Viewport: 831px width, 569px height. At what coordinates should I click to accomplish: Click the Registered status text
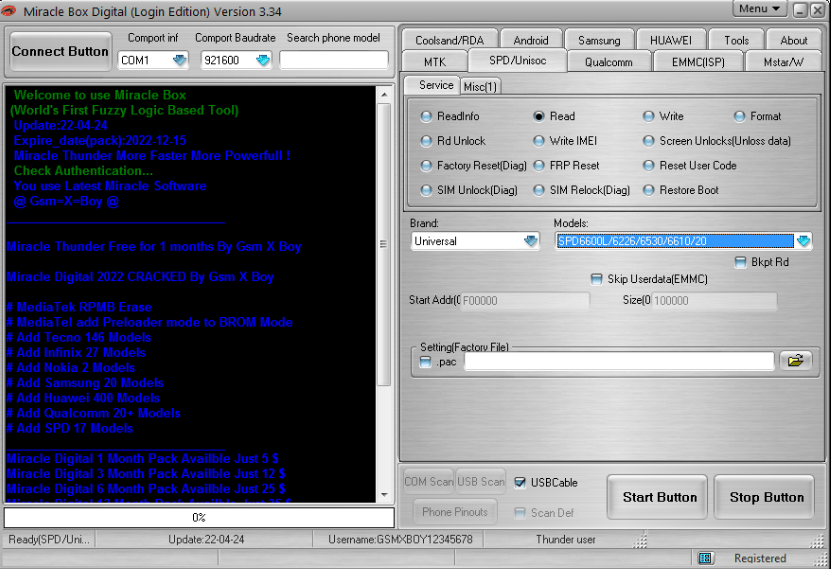(x=759, y=558)
